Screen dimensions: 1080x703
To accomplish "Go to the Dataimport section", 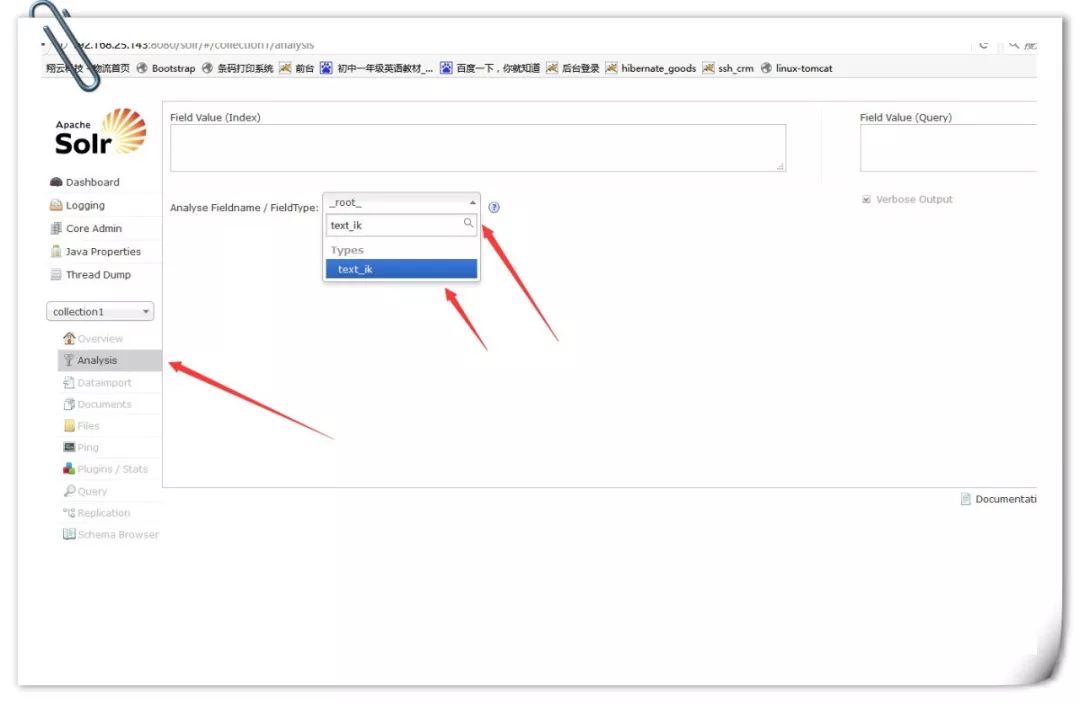I will [104, 383].
